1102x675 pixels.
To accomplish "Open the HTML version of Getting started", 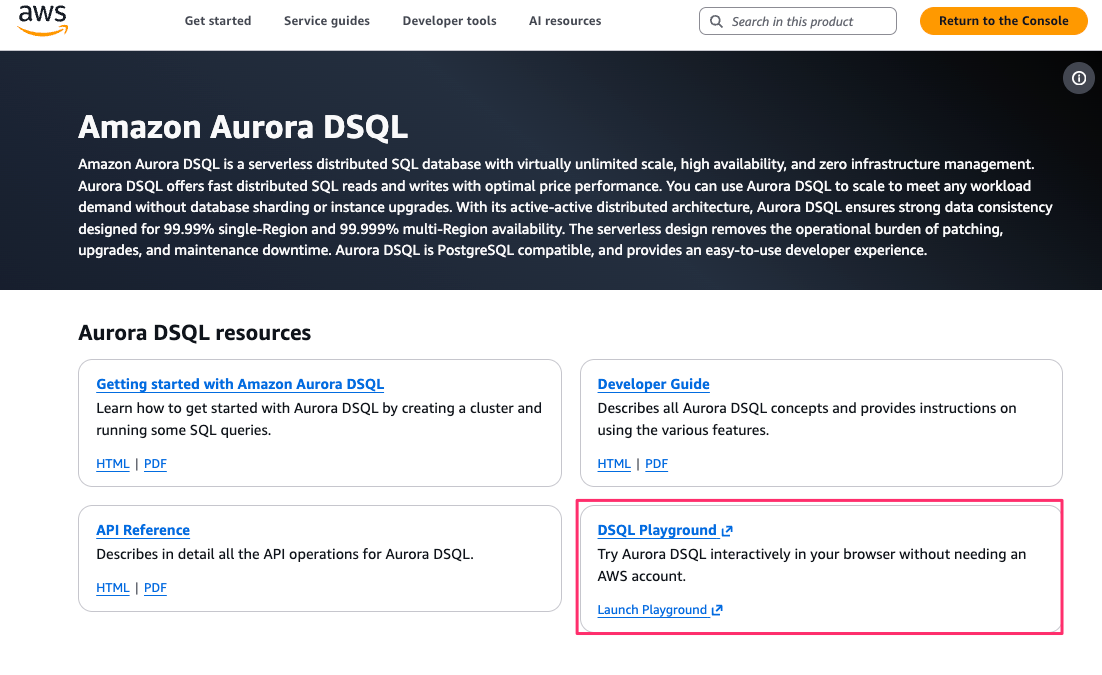I will (112, 464).
